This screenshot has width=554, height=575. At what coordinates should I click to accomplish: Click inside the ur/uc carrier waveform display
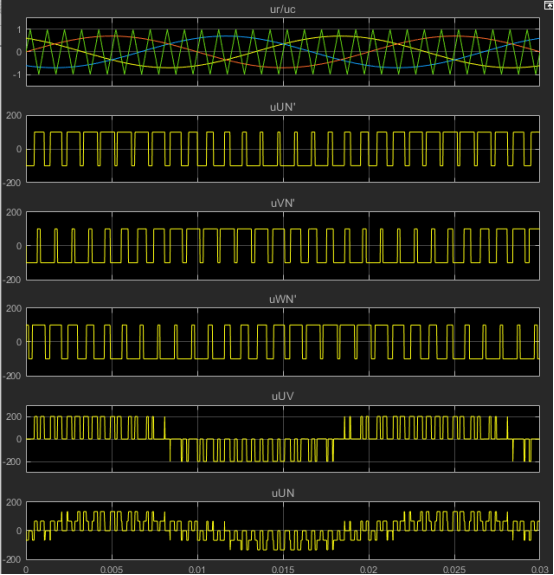click(283, 52)
